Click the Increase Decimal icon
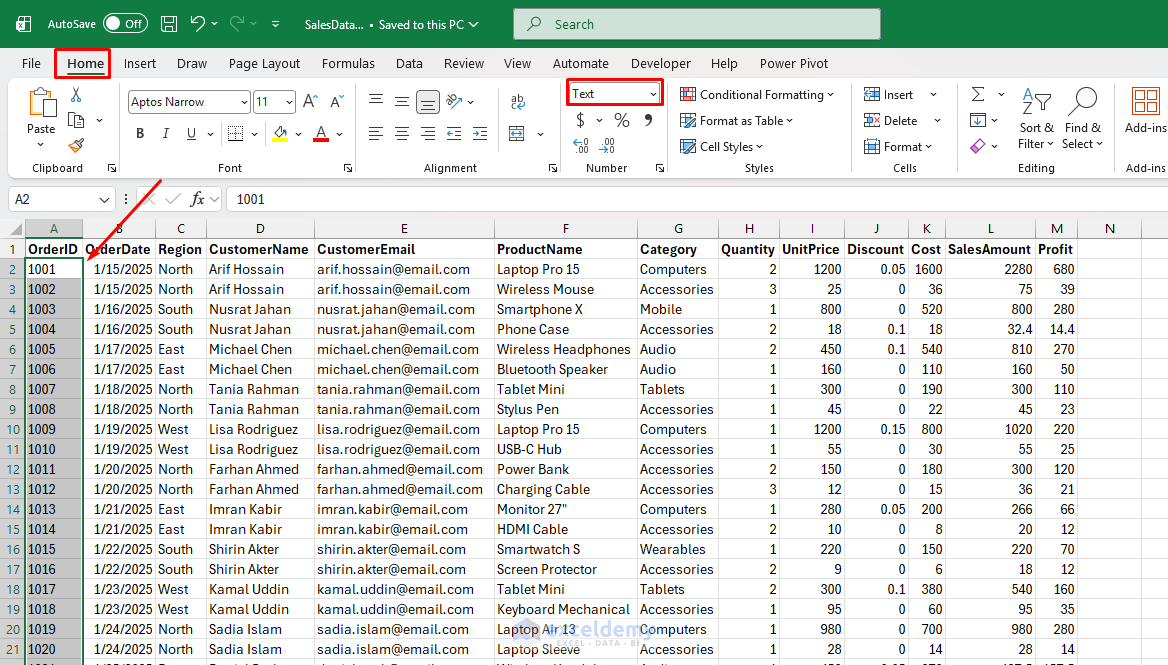 pyautogui.click(x=581, y=145)
